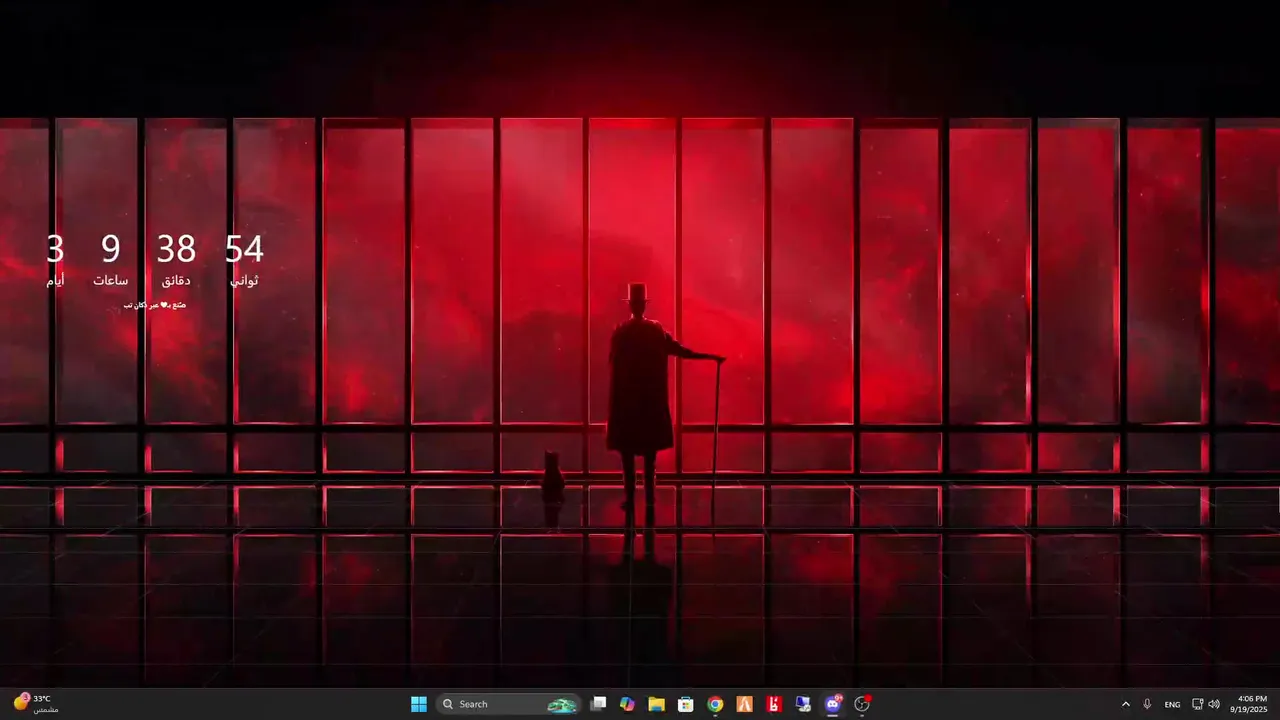The height and width of the screenshot is (720, 1280).
Task: Open the computer monitor app icon in the taskbar
Action: (x=803, y=704)
